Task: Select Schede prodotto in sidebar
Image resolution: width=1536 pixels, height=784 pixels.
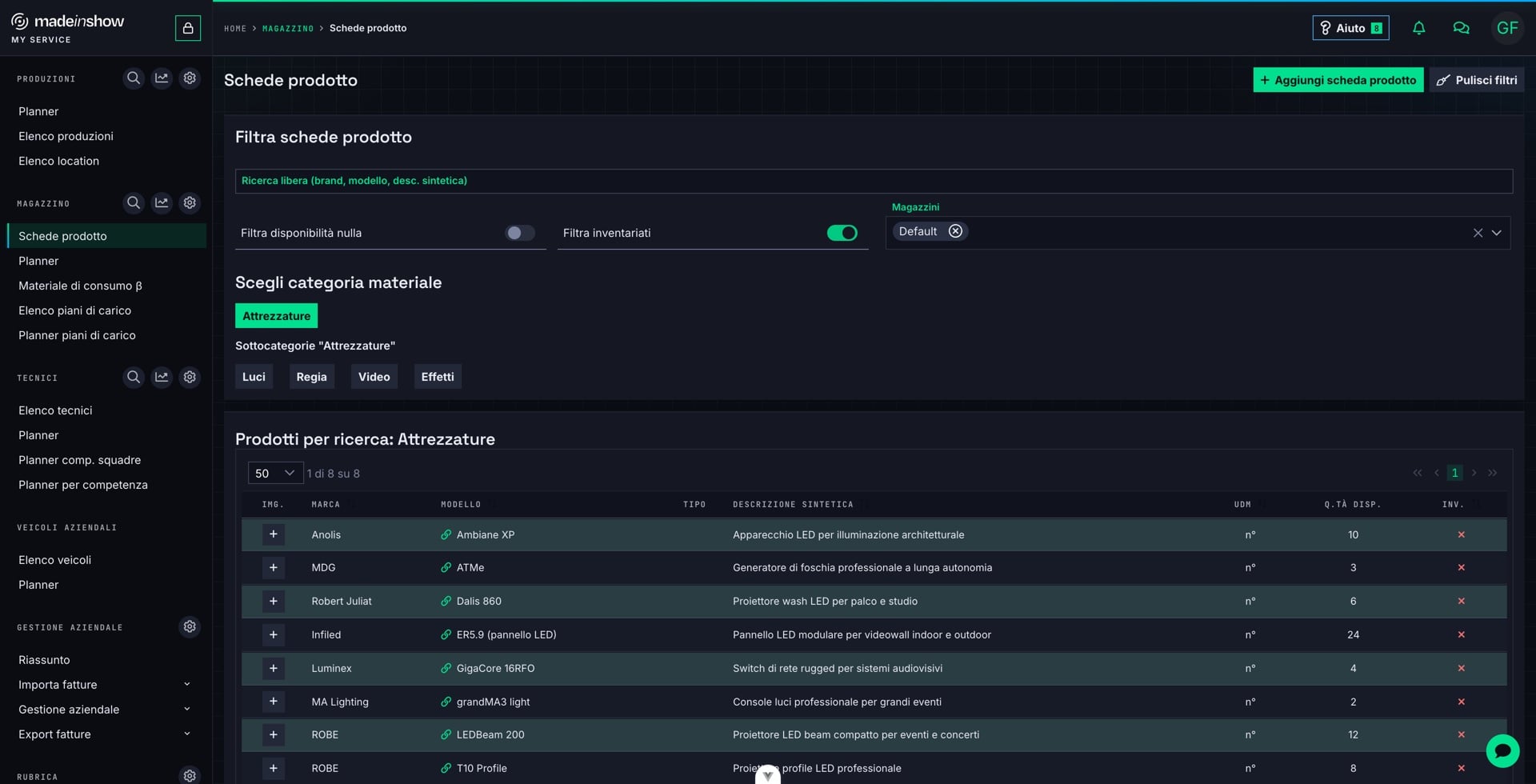Action: [106, 236]
